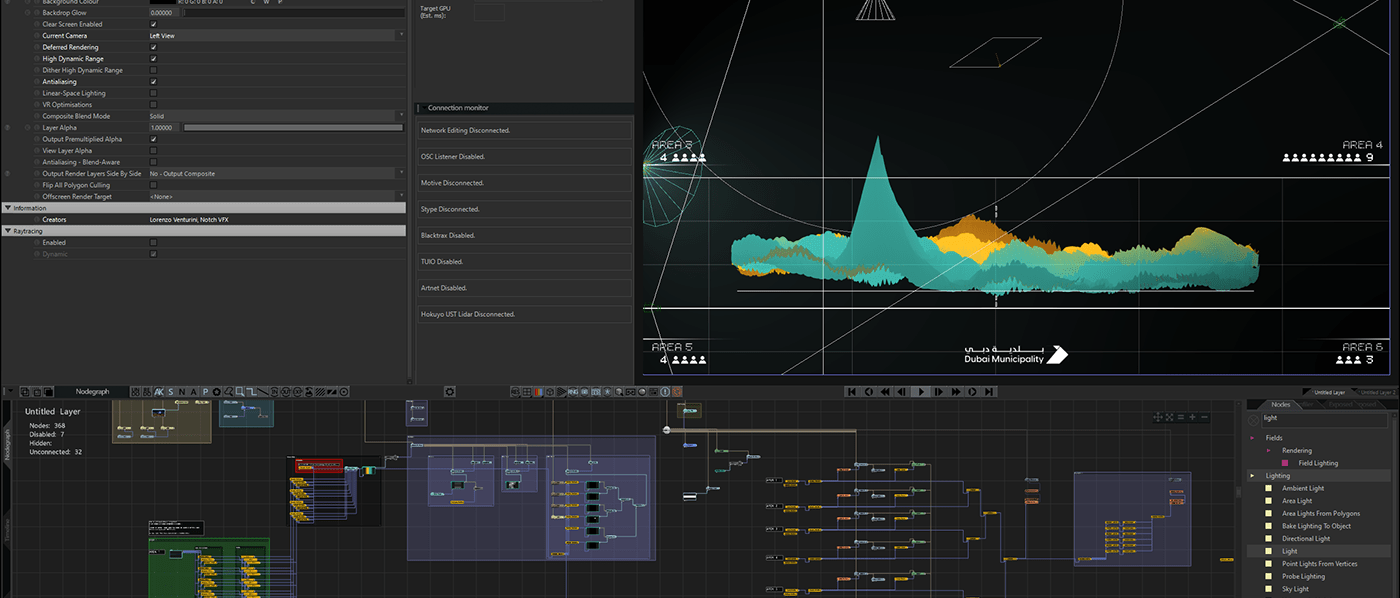The image size is (1400, 598).
Task: Switch to the Exposed tab
Action: point(1340,404)
